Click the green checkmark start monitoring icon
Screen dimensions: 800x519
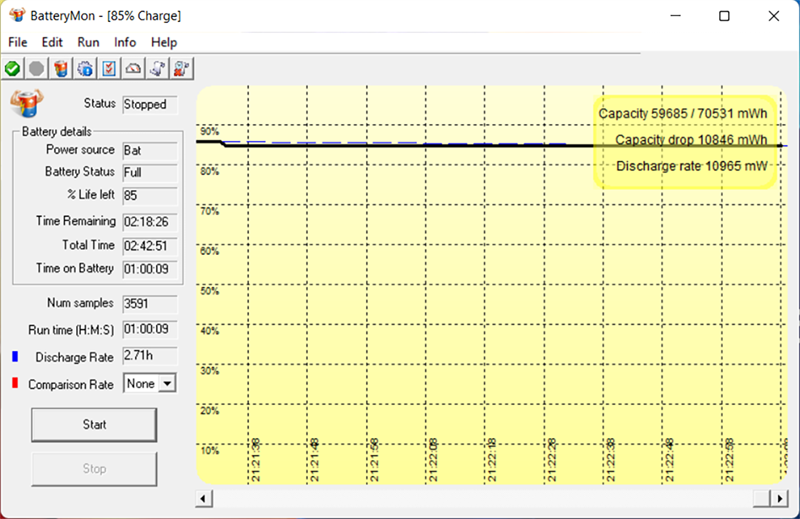click(x=12, y=68)
